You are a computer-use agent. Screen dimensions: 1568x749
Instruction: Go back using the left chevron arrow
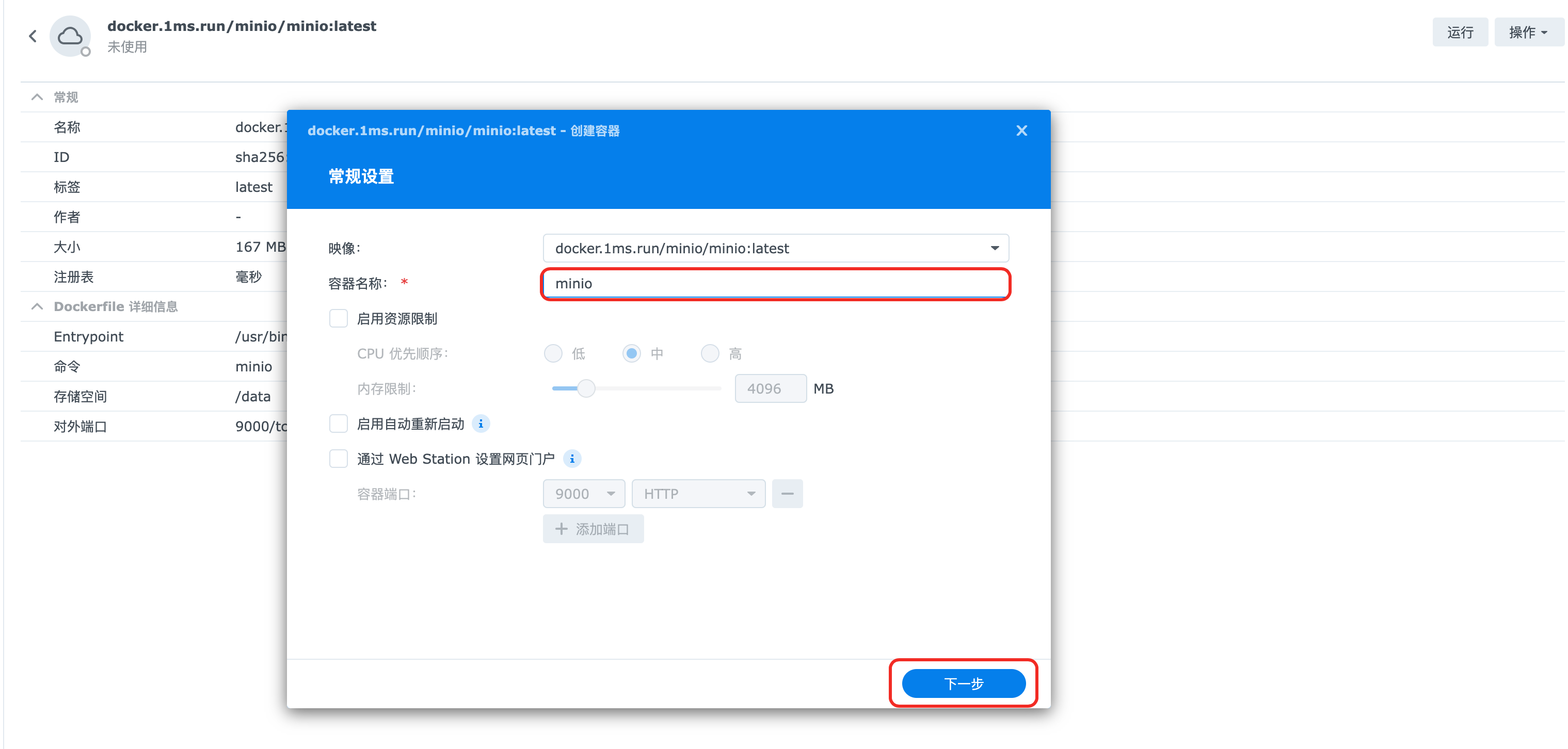coord(33,37)
